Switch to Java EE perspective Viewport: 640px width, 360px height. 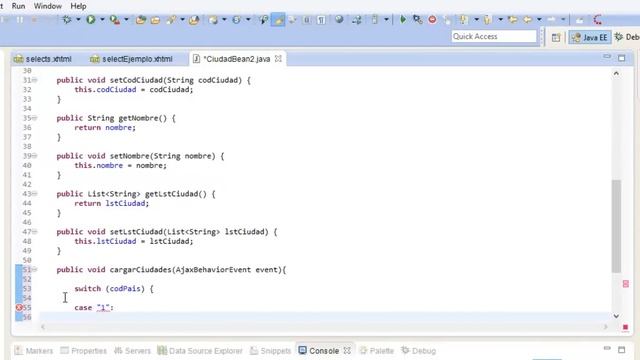[x=590, y=38]
